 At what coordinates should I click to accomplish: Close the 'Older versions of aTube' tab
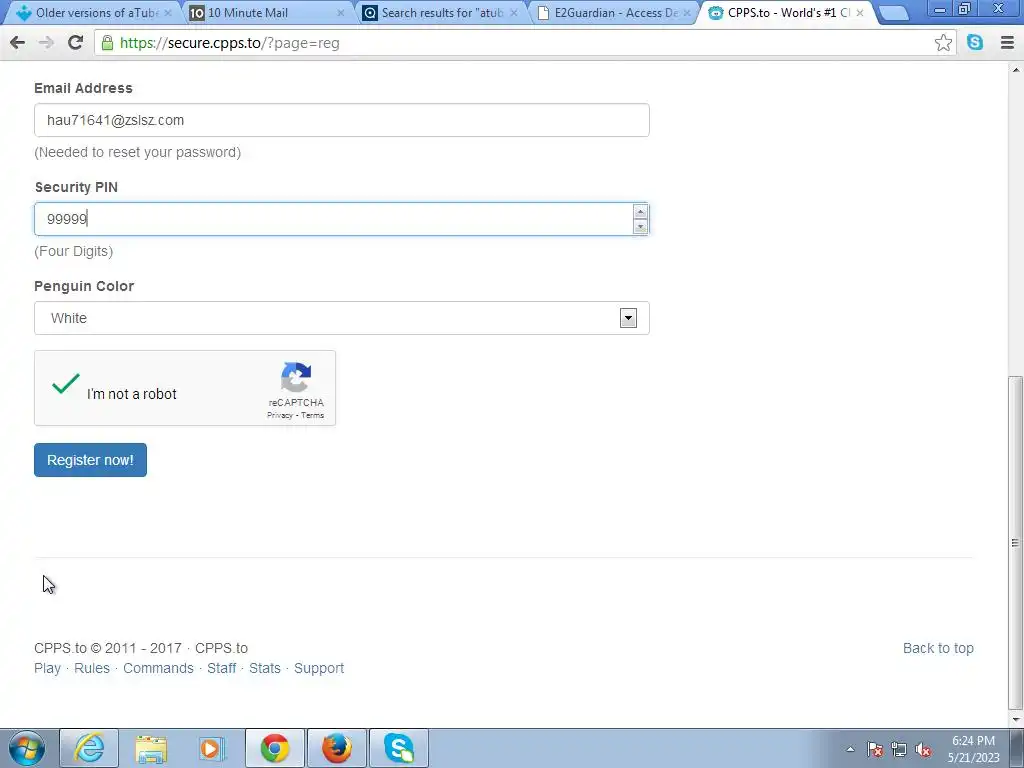168,12
